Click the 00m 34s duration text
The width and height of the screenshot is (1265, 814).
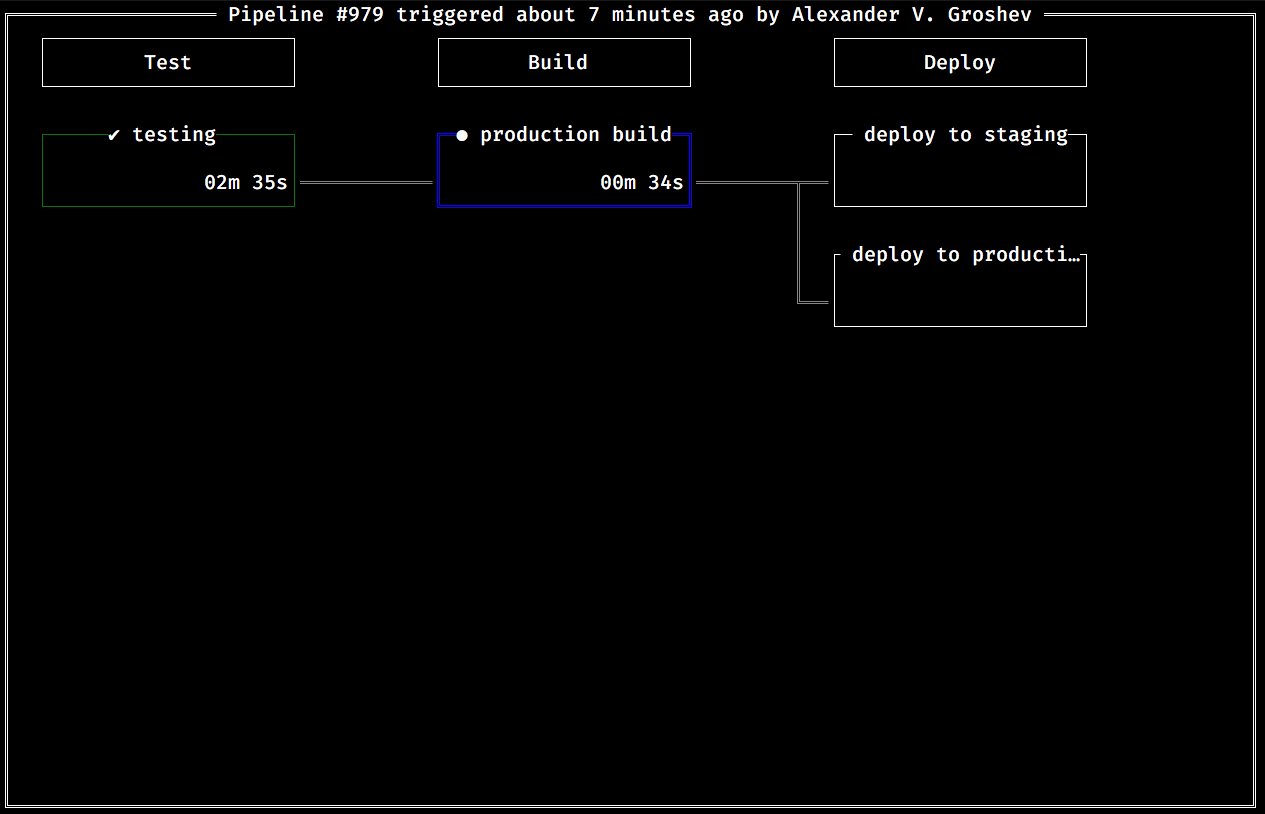point(642,182)
